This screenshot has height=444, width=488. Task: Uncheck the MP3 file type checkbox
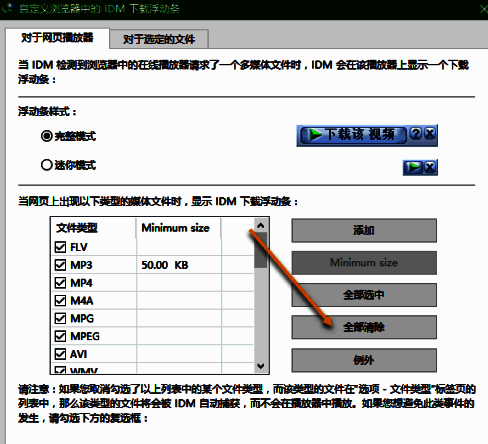(60, 265)
